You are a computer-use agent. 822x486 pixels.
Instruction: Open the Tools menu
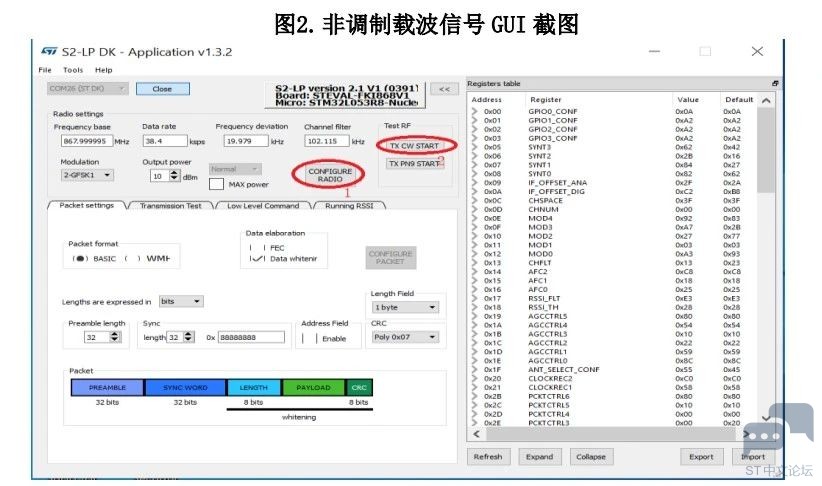(x=73, y=70)
